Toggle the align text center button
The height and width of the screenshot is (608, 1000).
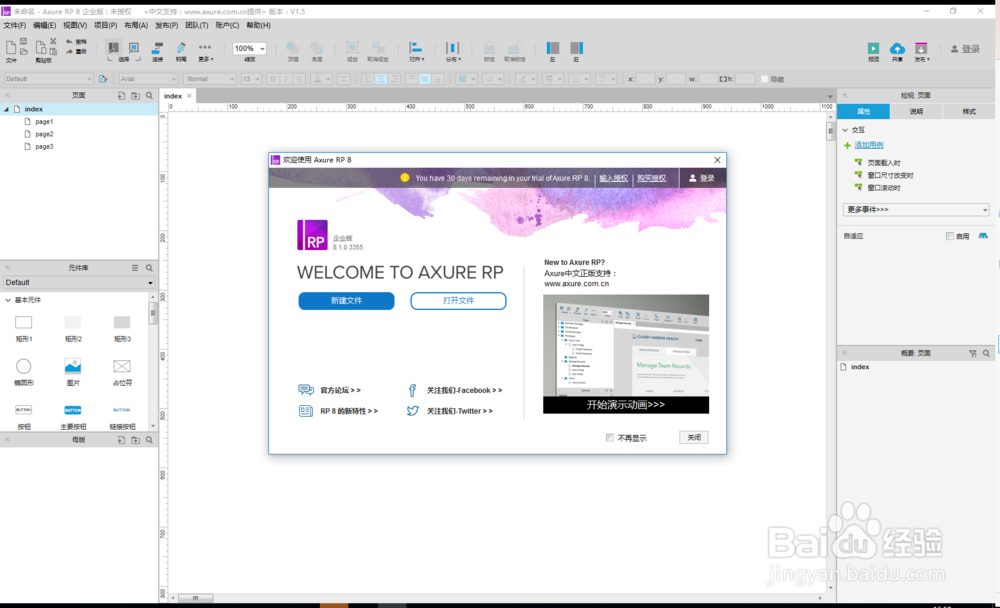[381, 79]
